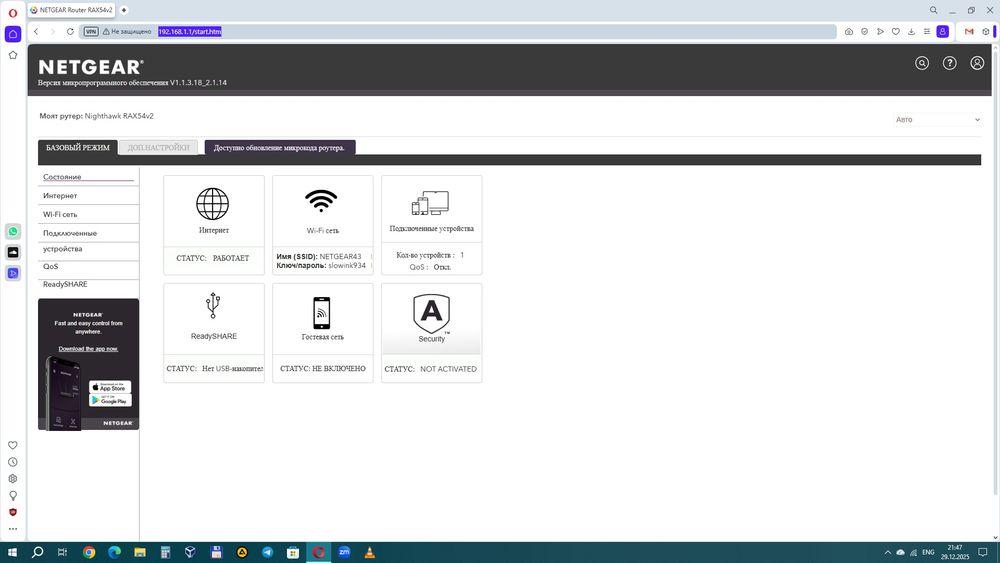The width and height of the screenshot is (1000, 563).
Task: Click the NETGEAR header search icon
Action: coord(922,62)
